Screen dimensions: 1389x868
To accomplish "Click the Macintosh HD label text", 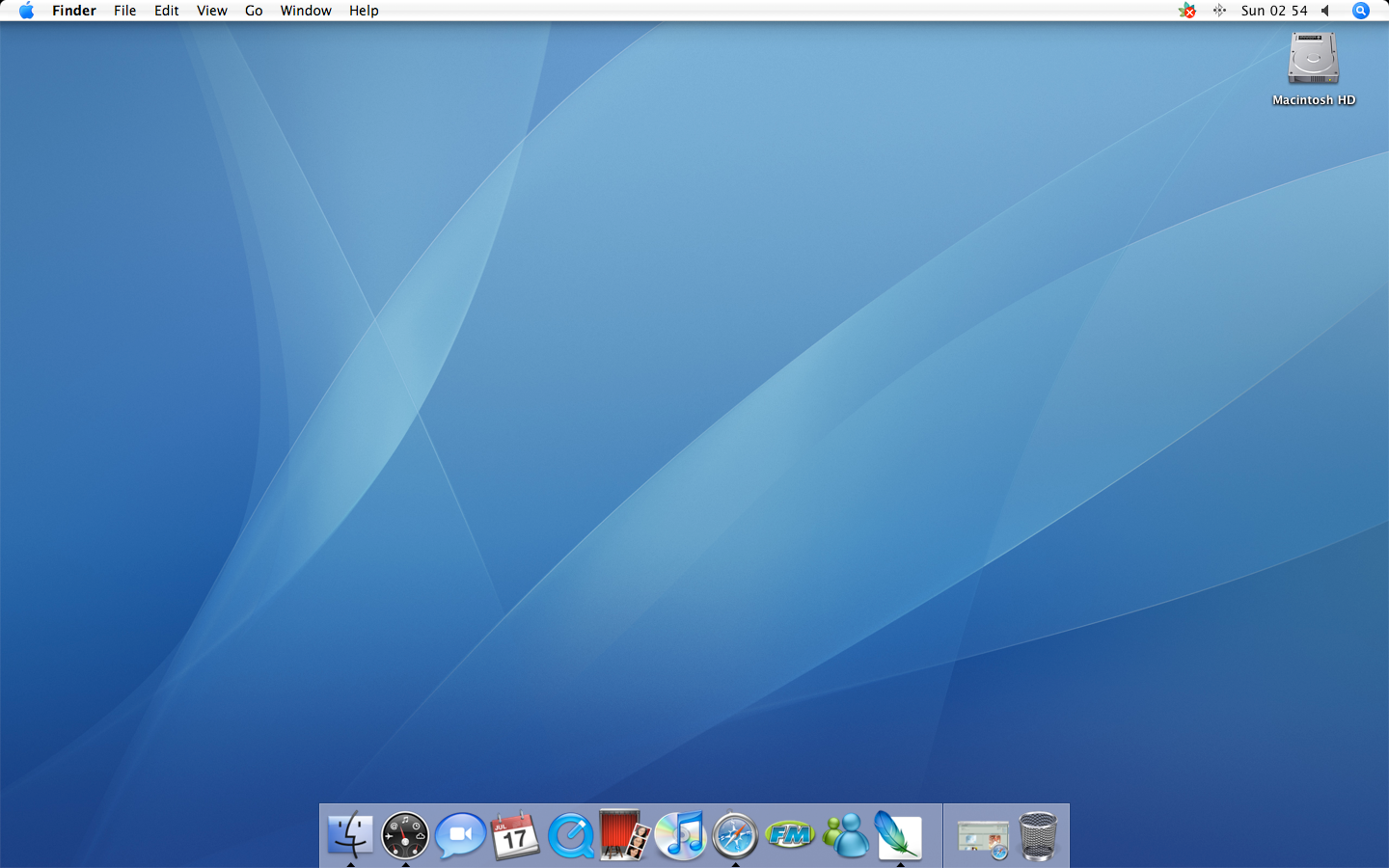I will coord(1314,100).
